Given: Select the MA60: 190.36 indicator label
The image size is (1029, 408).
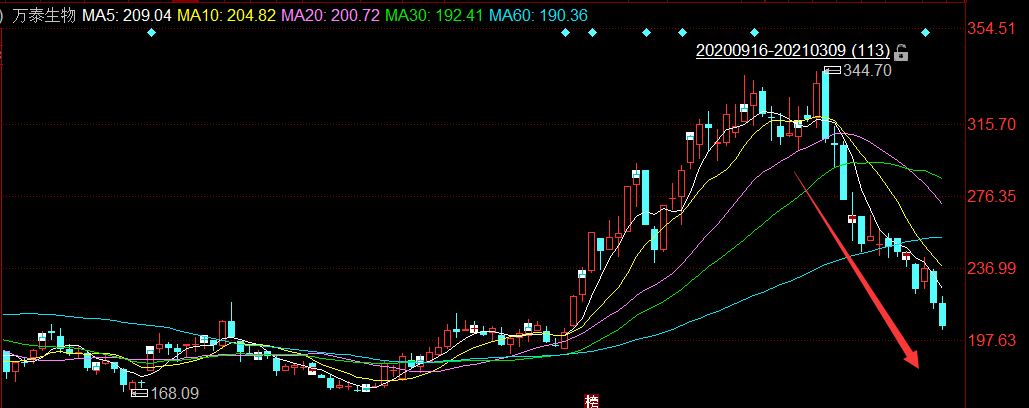Looking at the screenshot, I should 538,15.
